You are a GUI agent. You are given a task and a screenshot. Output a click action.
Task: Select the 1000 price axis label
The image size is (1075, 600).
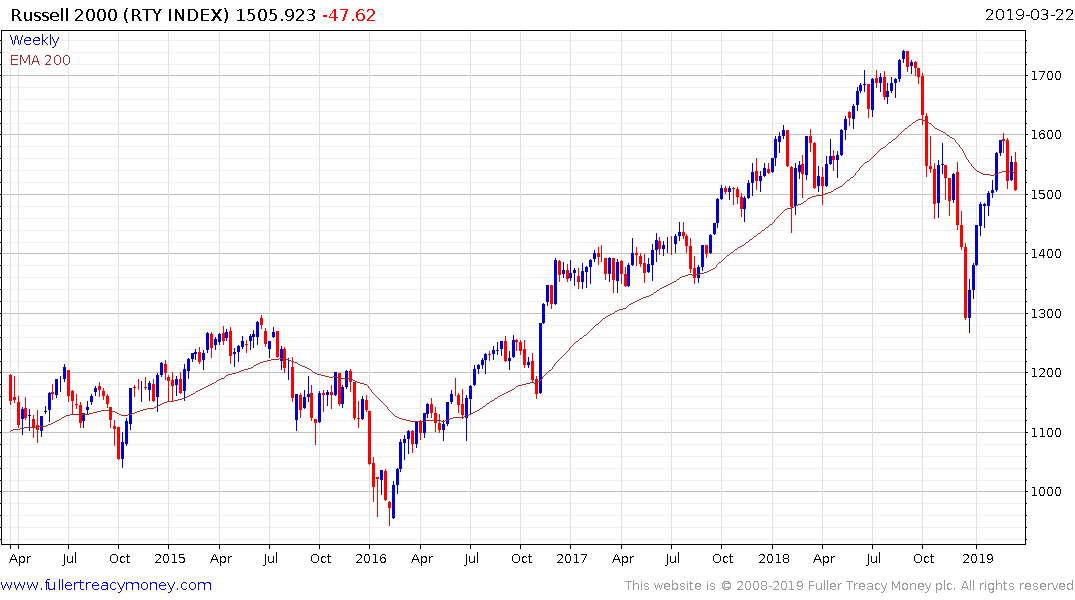[1046, 492]
